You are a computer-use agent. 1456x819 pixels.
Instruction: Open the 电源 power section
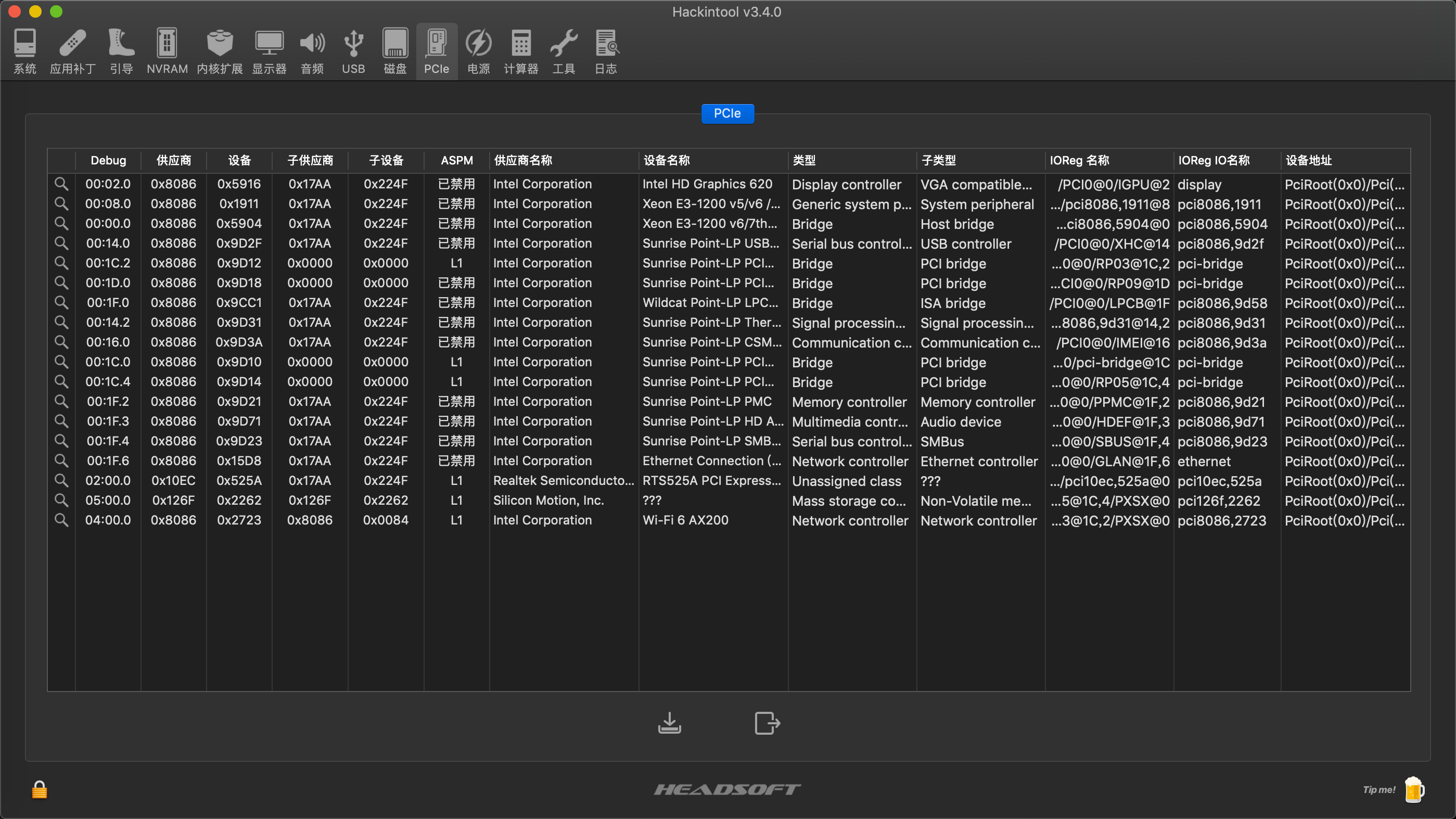[478, 51]
